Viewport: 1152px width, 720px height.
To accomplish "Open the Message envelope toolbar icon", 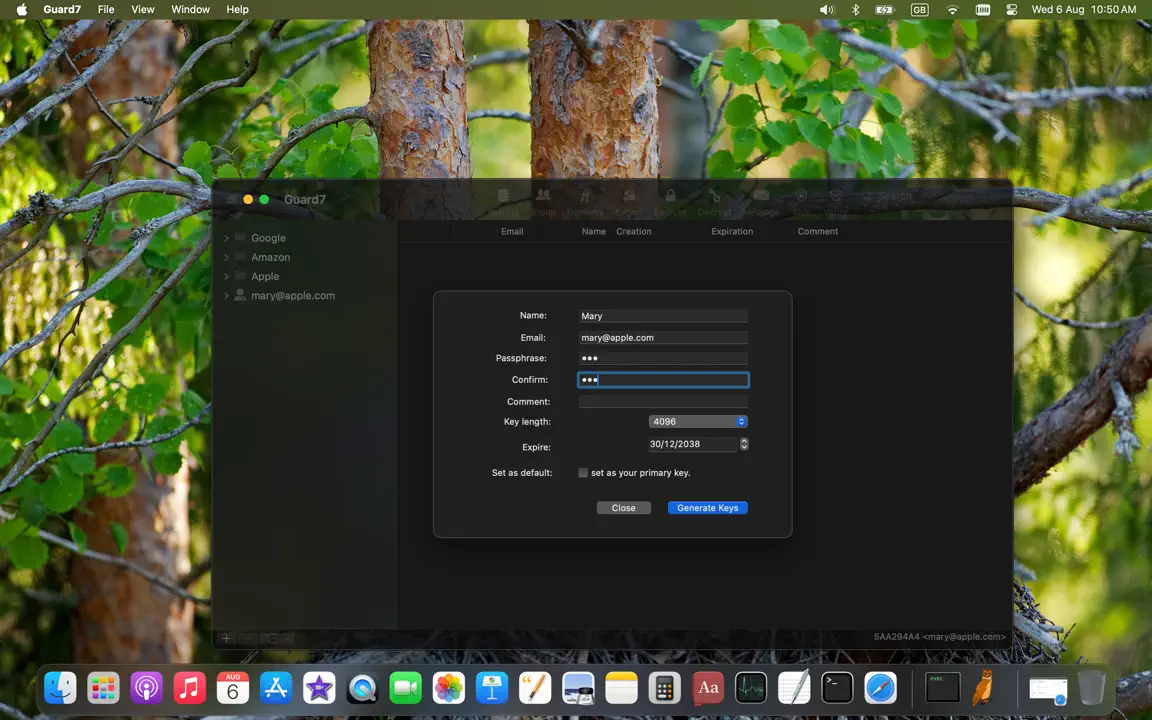I will coord(761,195).
